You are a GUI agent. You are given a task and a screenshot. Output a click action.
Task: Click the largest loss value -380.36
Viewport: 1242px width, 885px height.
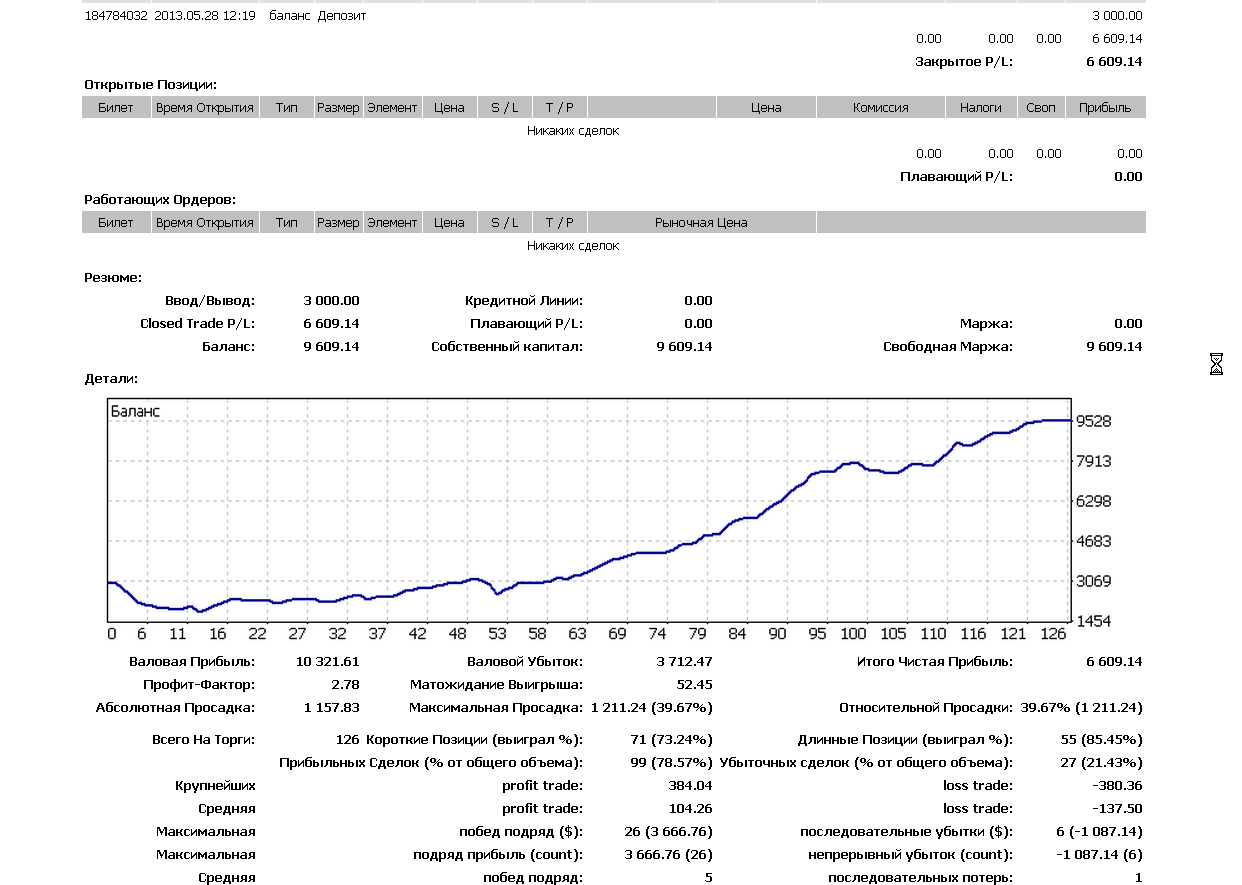click(1118, 785)
